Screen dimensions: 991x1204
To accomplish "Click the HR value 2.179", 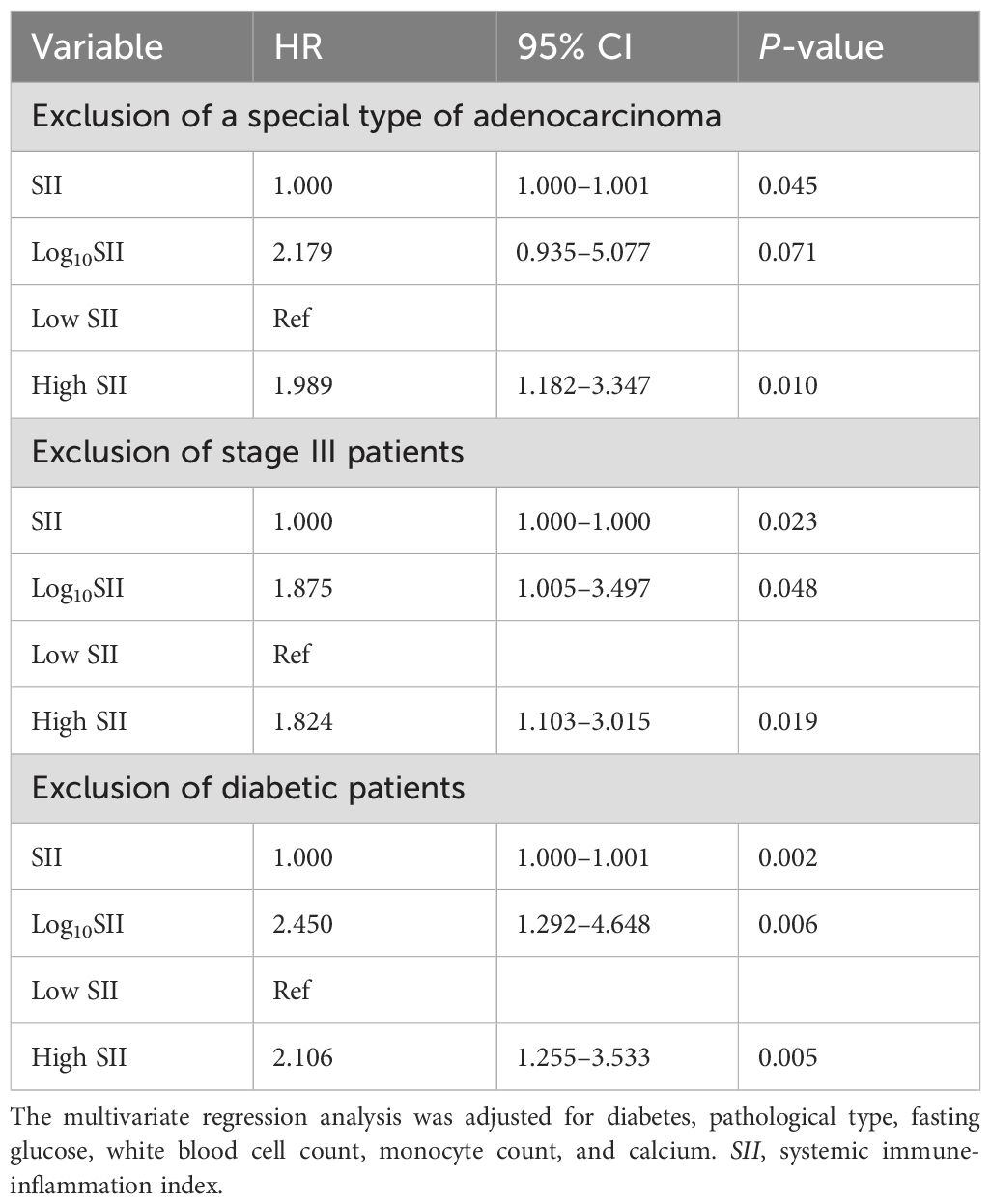I will 303,252.
